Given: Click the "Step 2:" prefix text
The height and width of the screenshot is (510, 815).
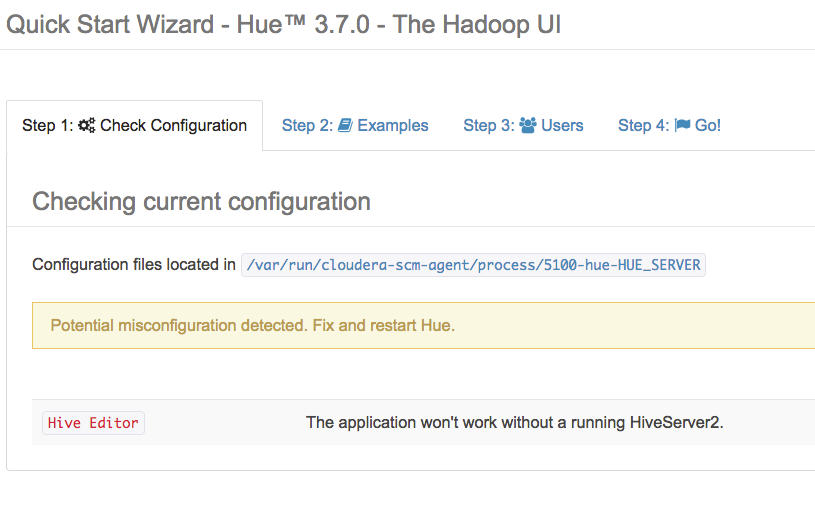Looking at the screenshot, I should point(307,126).
